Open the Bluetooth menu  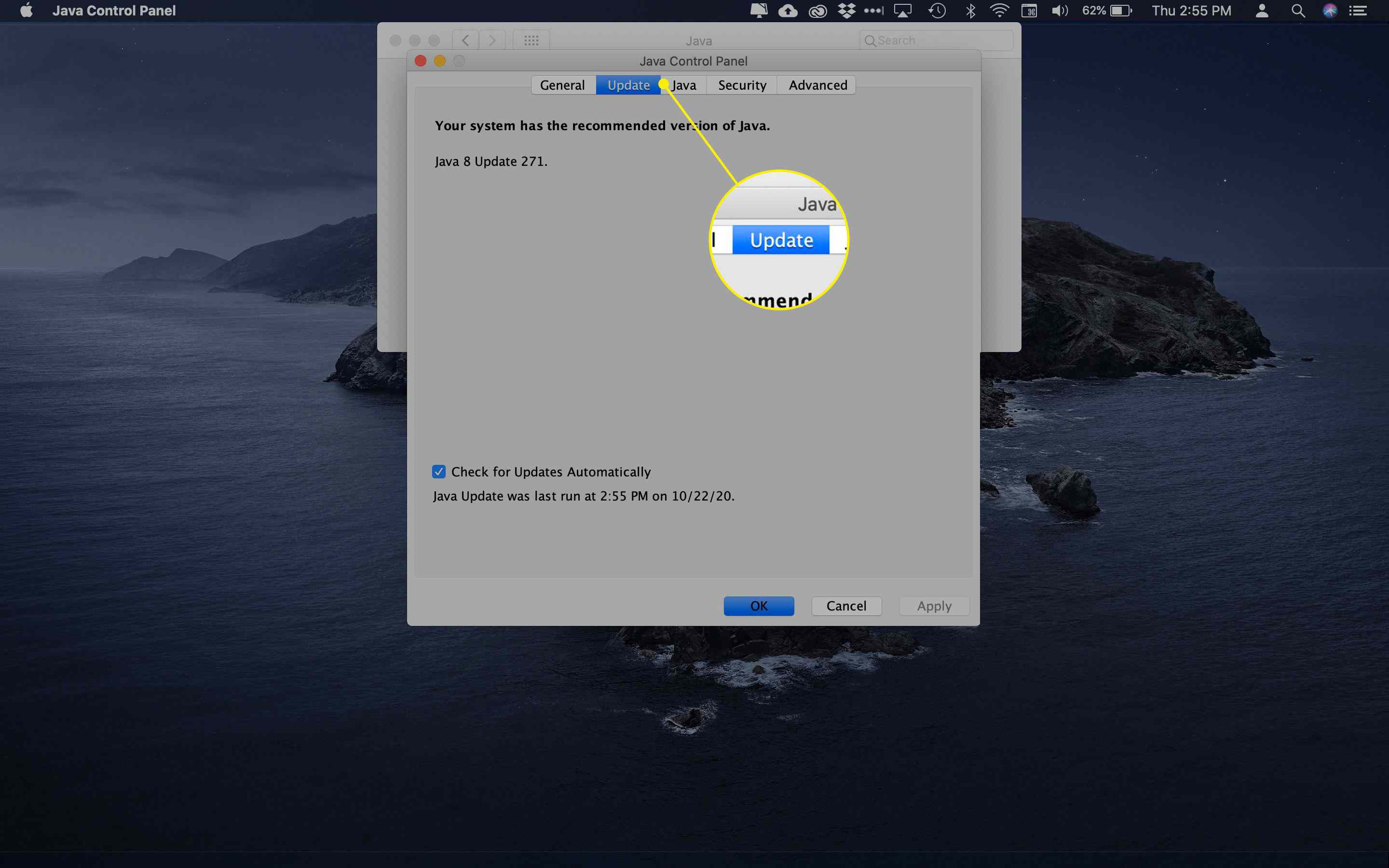click(x=970, y=10)
